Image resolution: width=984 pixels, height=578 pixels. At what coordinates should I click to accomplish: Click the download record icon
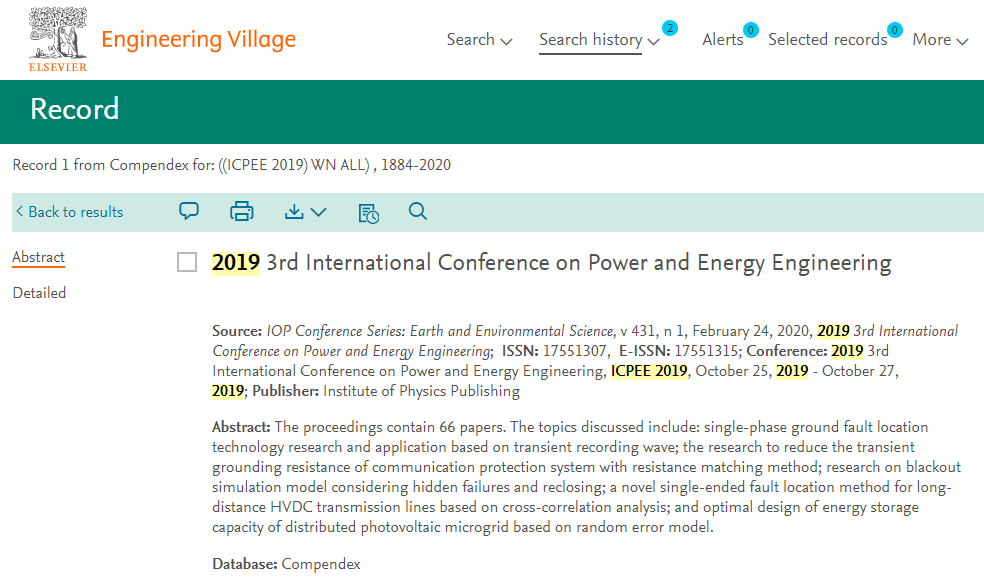click(294, 211)
